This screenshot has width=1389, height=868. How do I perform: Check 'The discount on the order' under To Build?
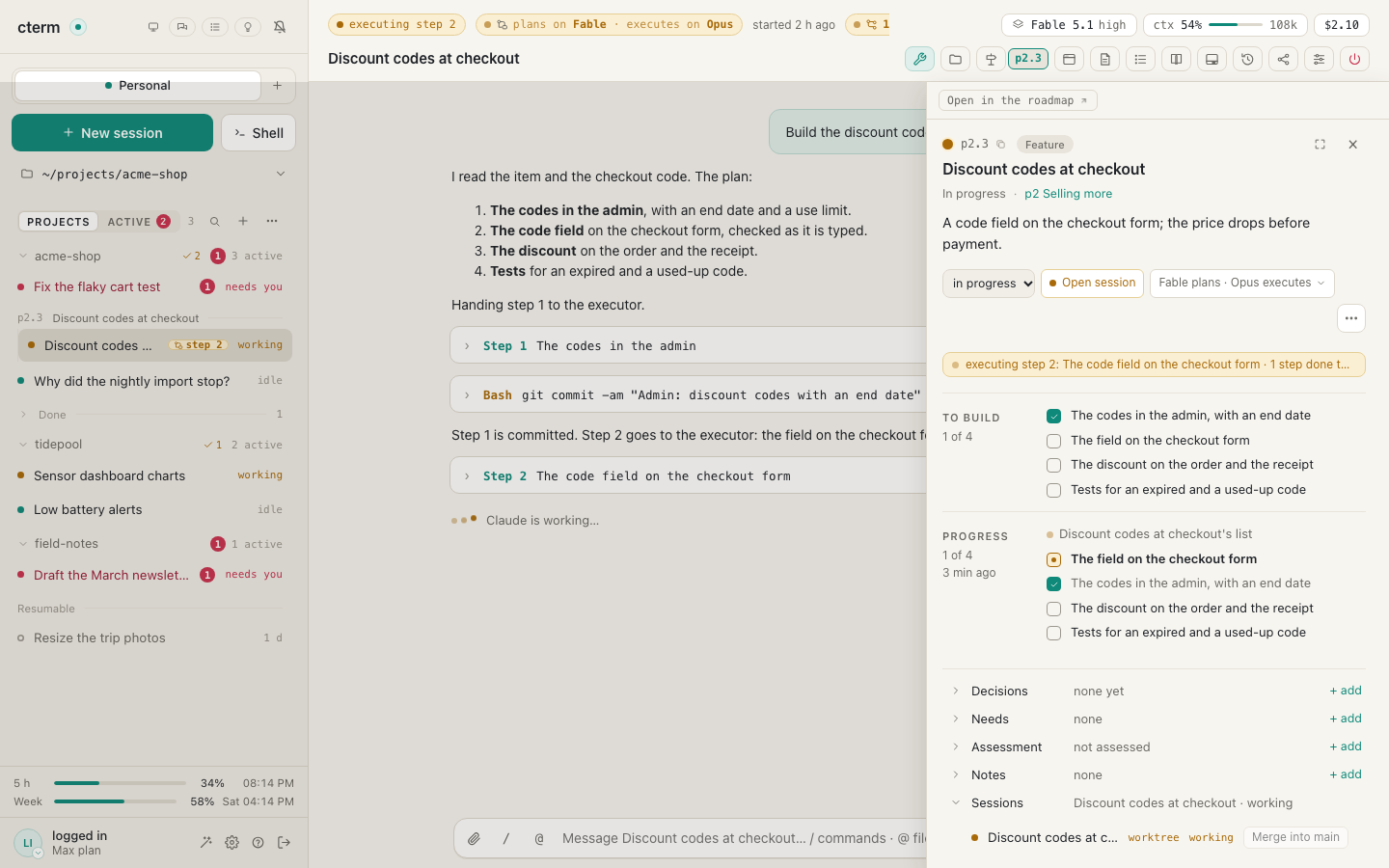point(1053,465)
